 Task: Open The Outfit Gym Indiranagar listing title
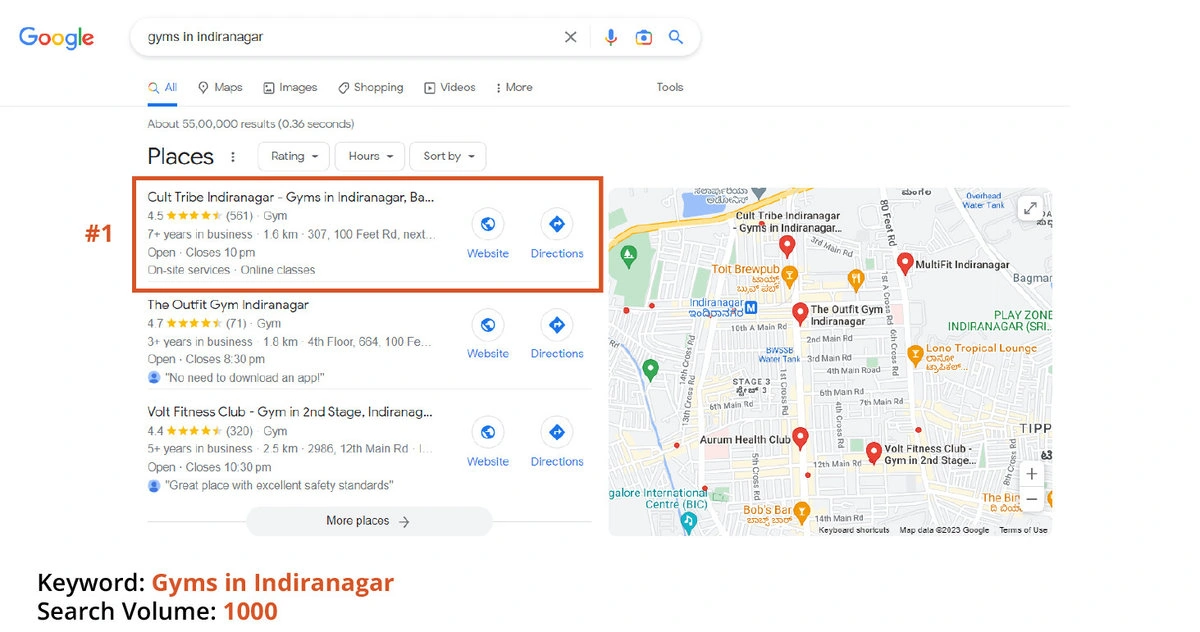point(228,305)
